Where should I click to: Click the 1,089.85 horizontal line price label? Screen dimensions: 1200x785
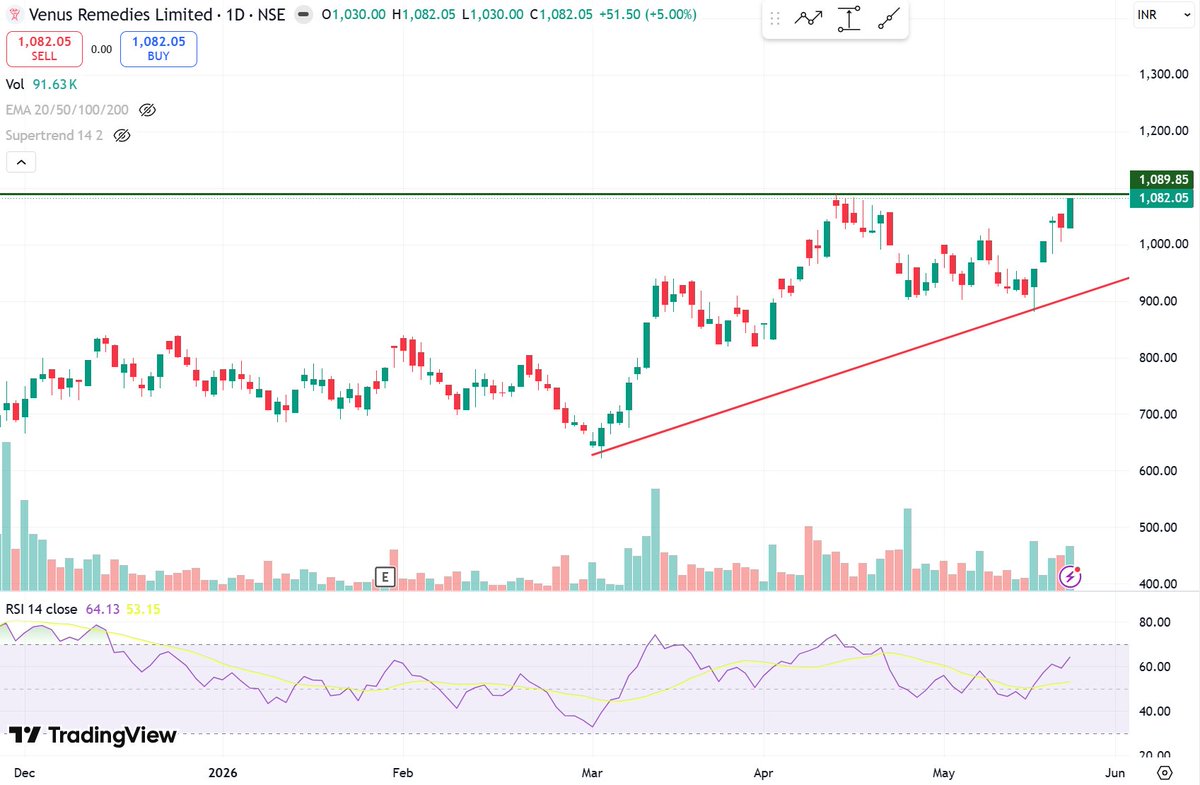coord(1161,180)
